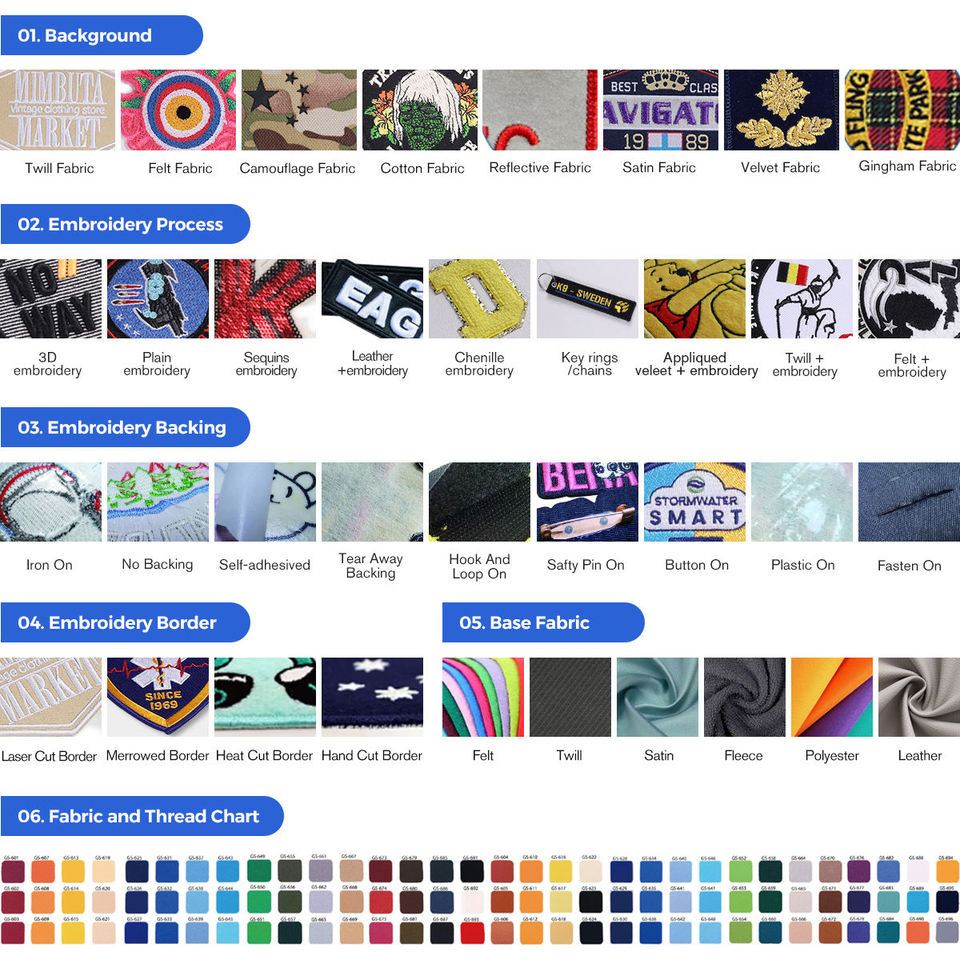The height and width of the screenshot is (960, 960).
Task: Click the Safety Pin On backing photo
Action: click(x=587, y=502)
